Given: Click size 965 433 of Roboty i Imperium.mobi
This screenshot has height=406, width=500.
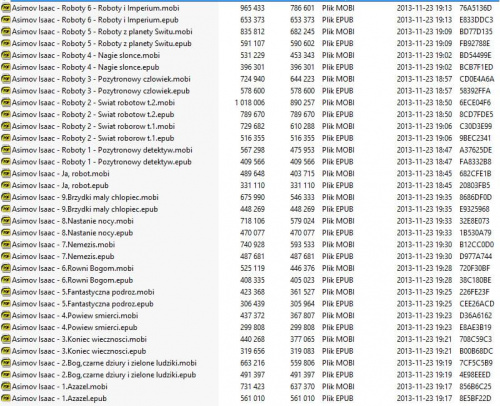Looking at the screenshot, I should [252, 8].
